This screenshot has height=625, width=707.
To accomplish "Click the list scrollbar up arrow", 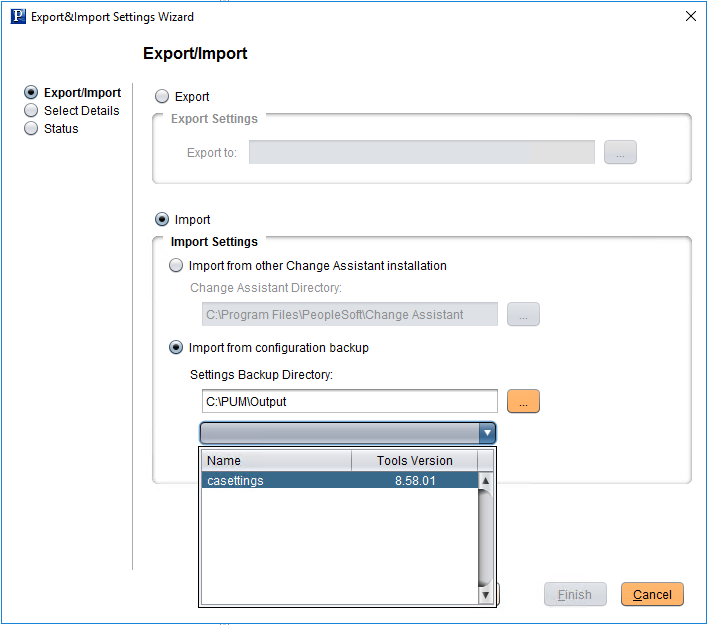I will pos(485,480).
